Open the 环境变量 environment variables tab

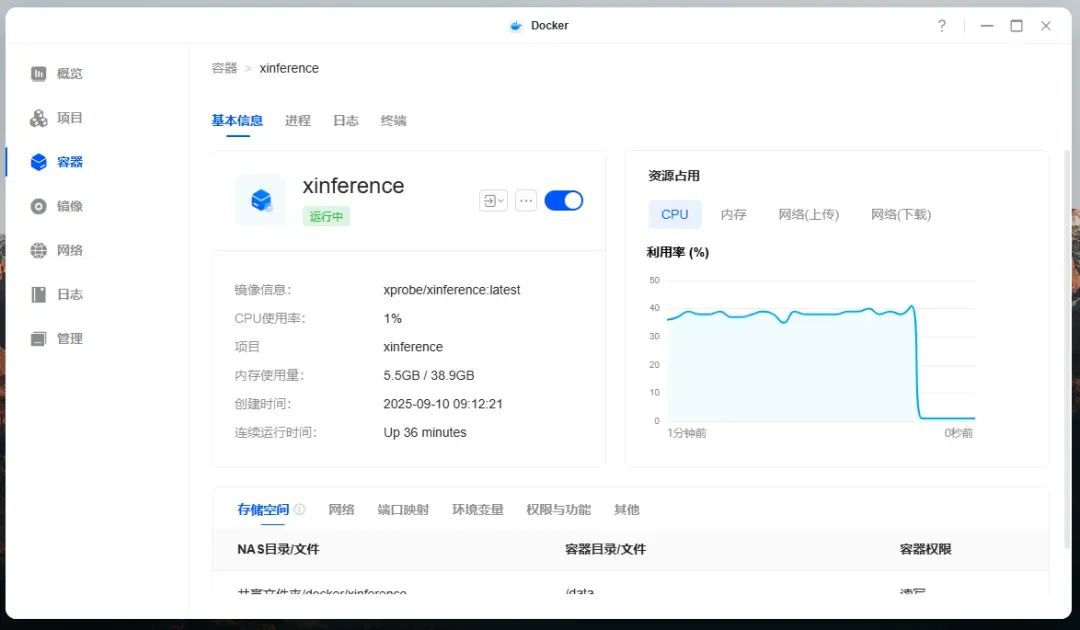(x=478, y=509)
